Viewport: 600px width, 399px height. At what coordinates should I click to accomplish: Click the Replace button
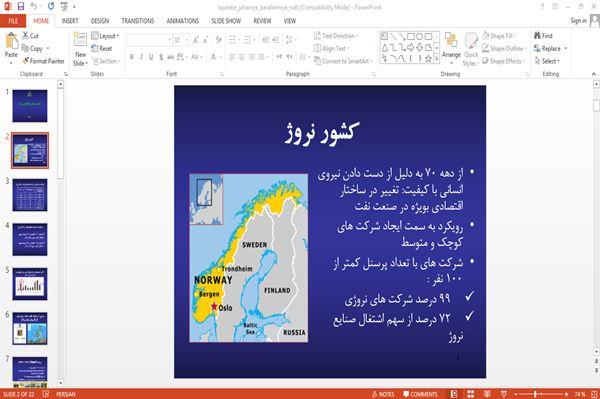(x=548, y=49)
